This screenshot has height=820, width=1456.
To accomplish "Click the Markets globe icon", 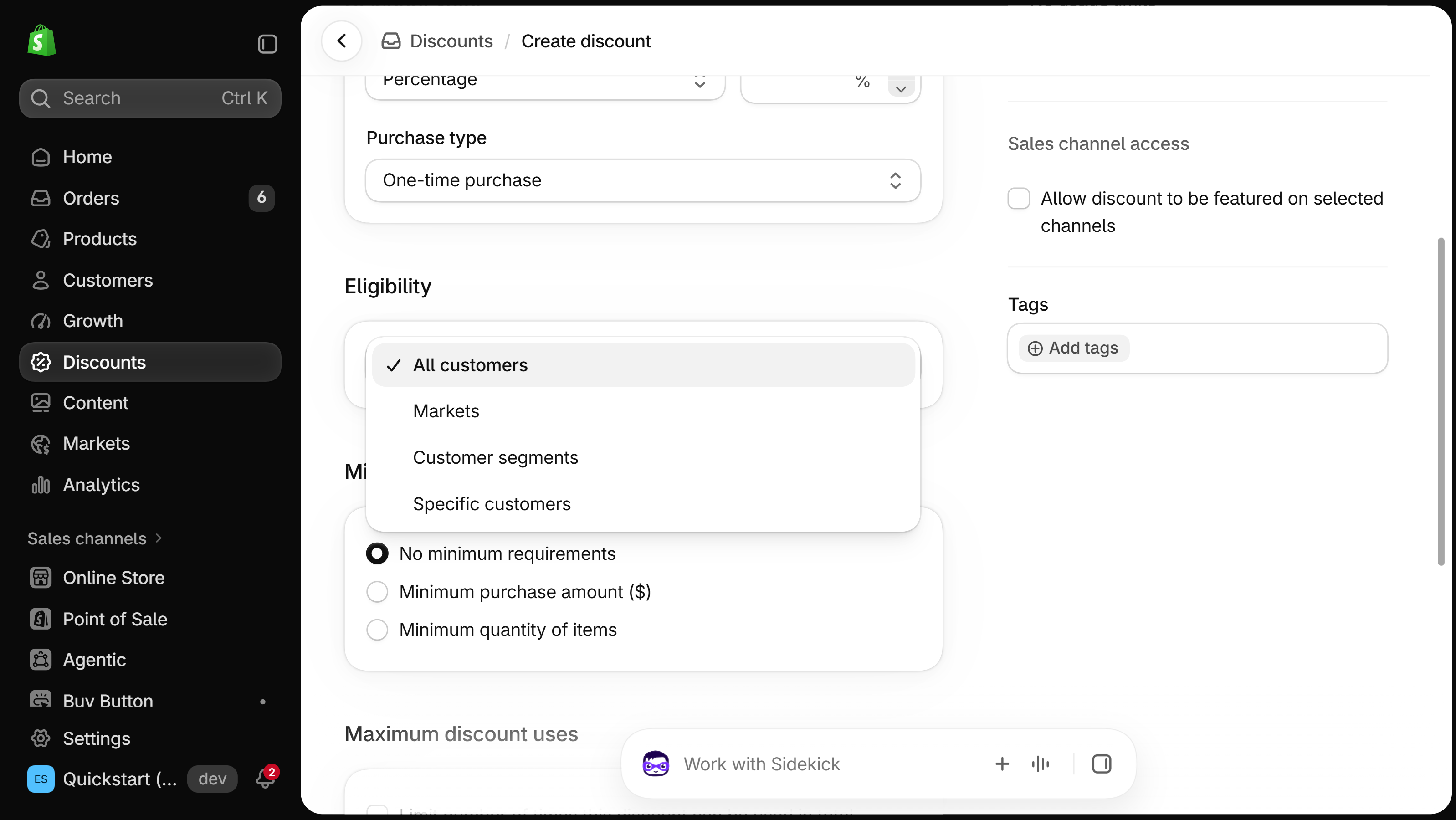I will tap(41, 444).
